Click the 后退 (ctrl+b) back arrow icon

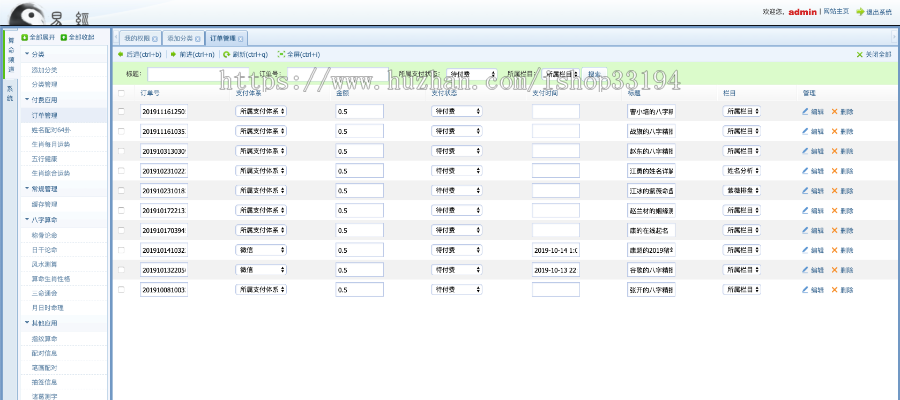(x=121, y=55)
